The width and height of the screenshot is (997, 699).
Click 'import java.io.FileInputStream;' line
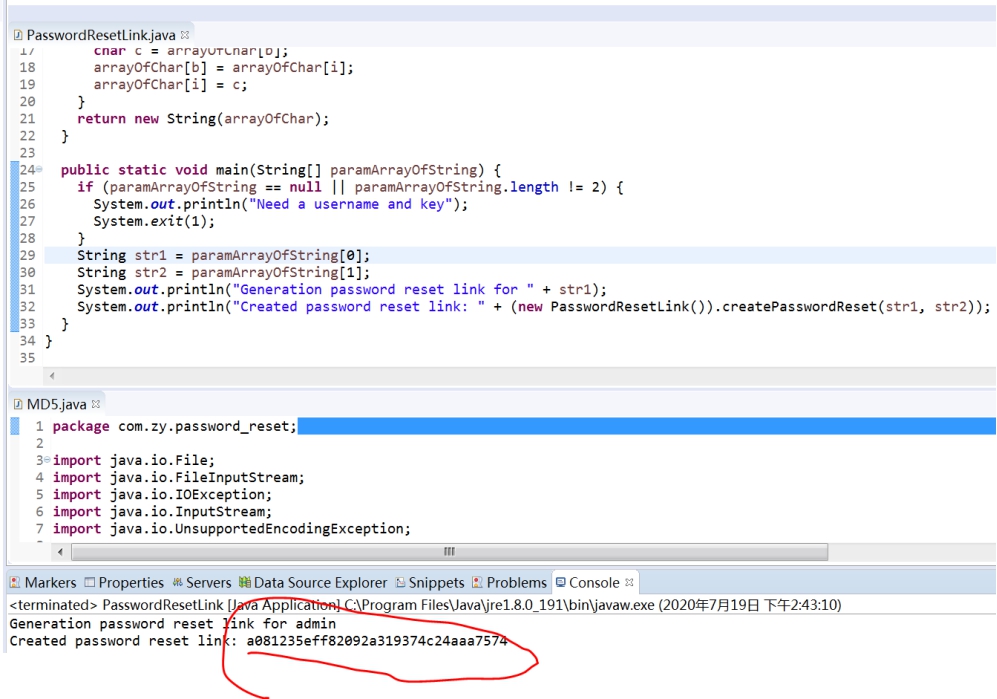[179, 478]
